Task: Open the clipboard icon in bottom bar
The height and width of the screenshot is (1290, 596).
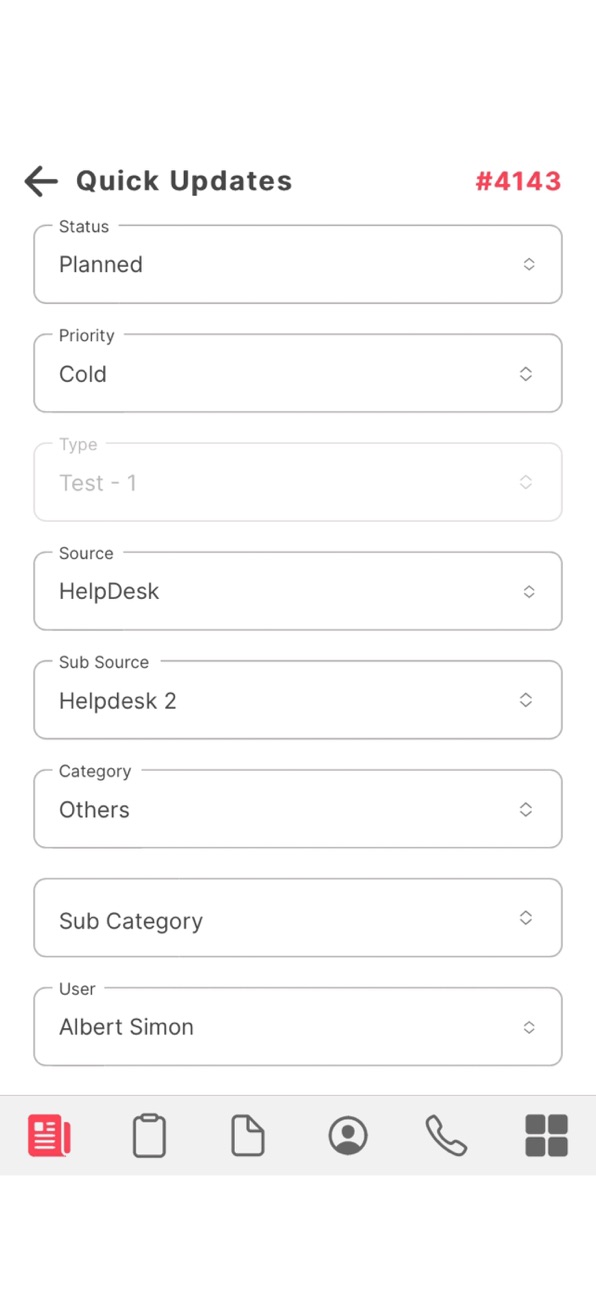Action: 149,1136
